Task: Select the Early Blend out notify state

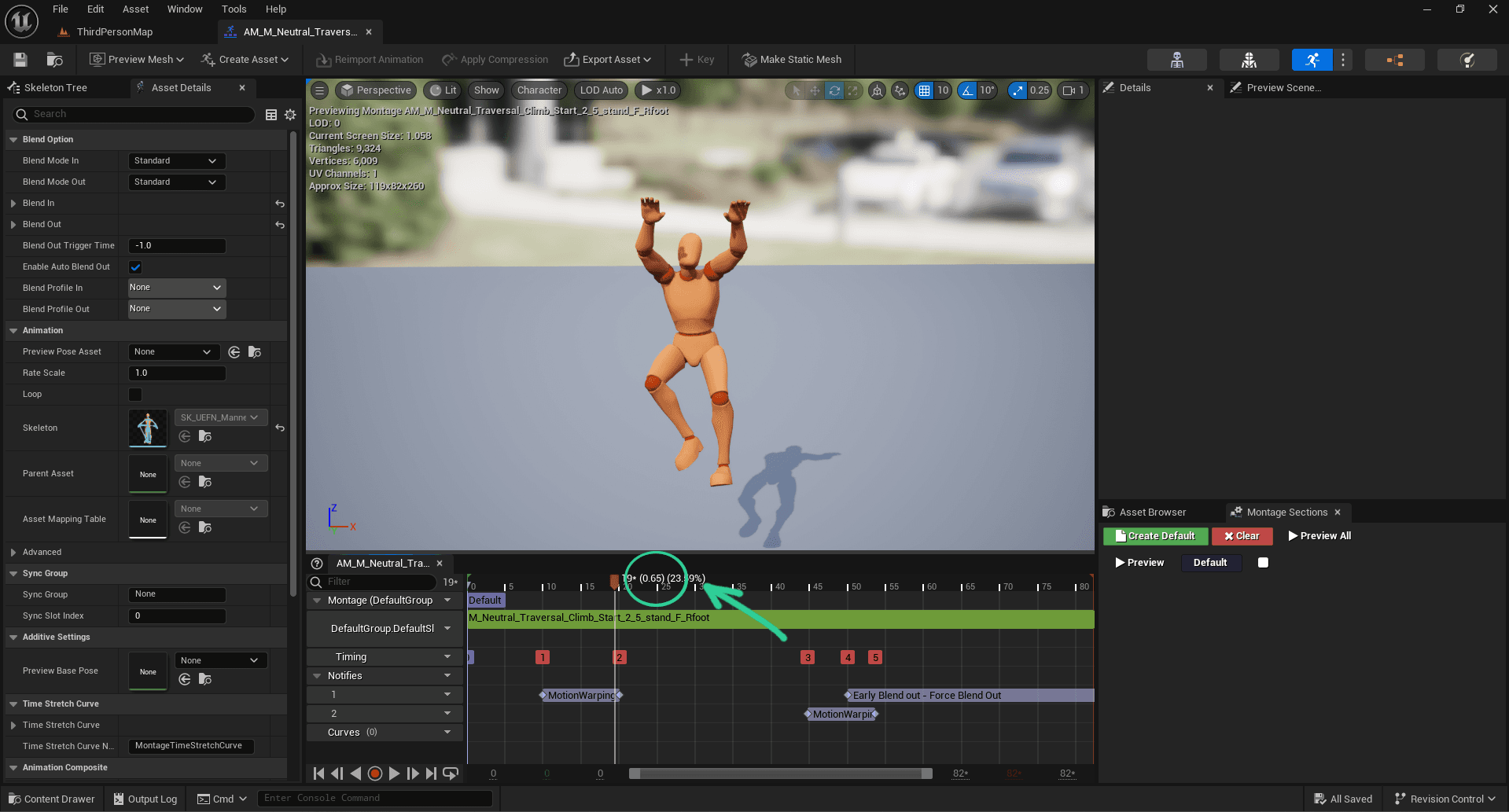Action: pyautogui.click(x=970, y=696)
